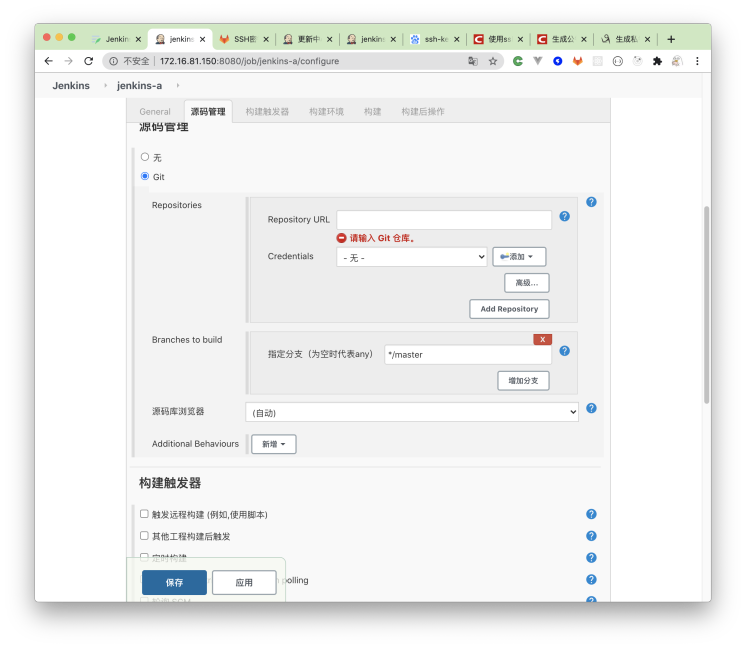The image size is (746, 648).
Task: Switch to the ssh-ke browser tab
Action: (x=435, y=39)
